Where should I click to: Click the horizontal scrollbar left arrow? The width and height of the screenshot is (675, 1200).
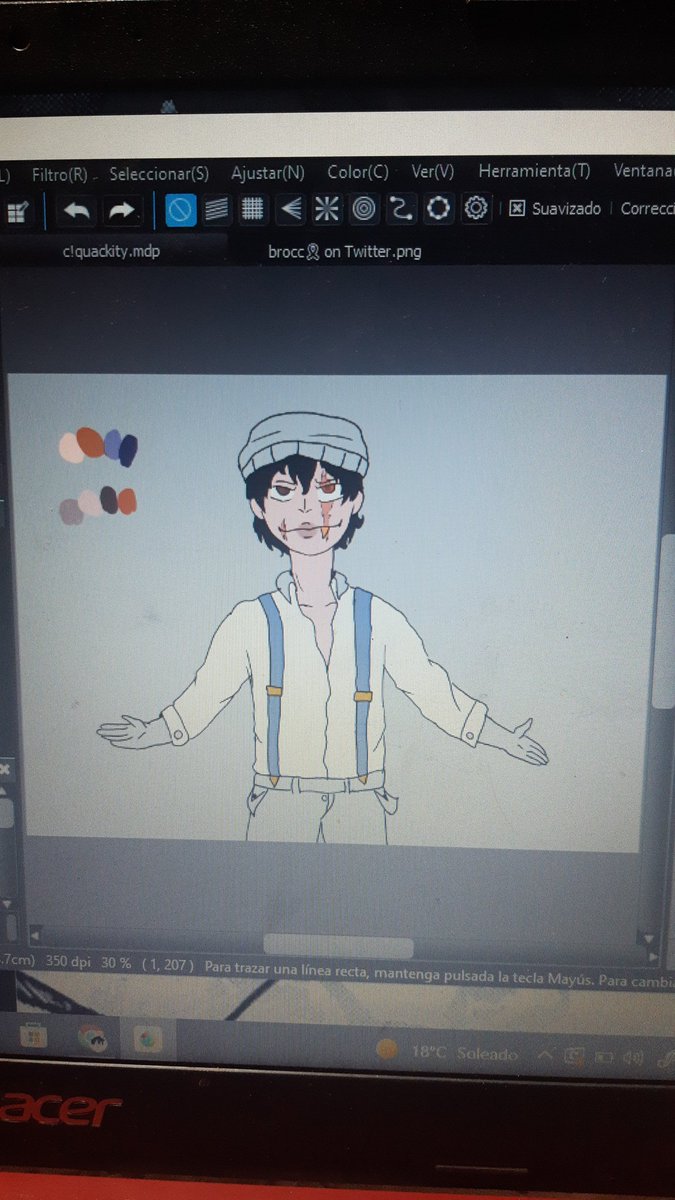coord(35,936)
